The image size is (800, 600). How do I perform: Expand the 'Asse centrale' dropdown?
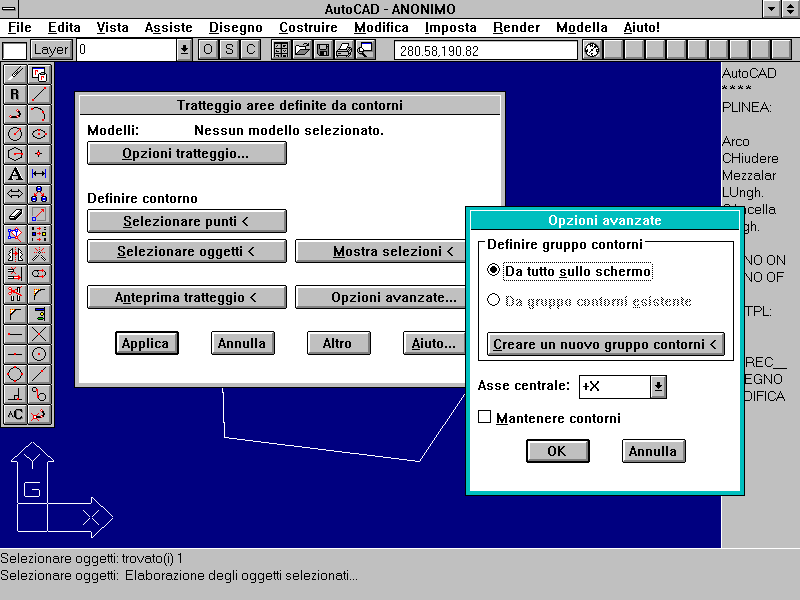658,387
